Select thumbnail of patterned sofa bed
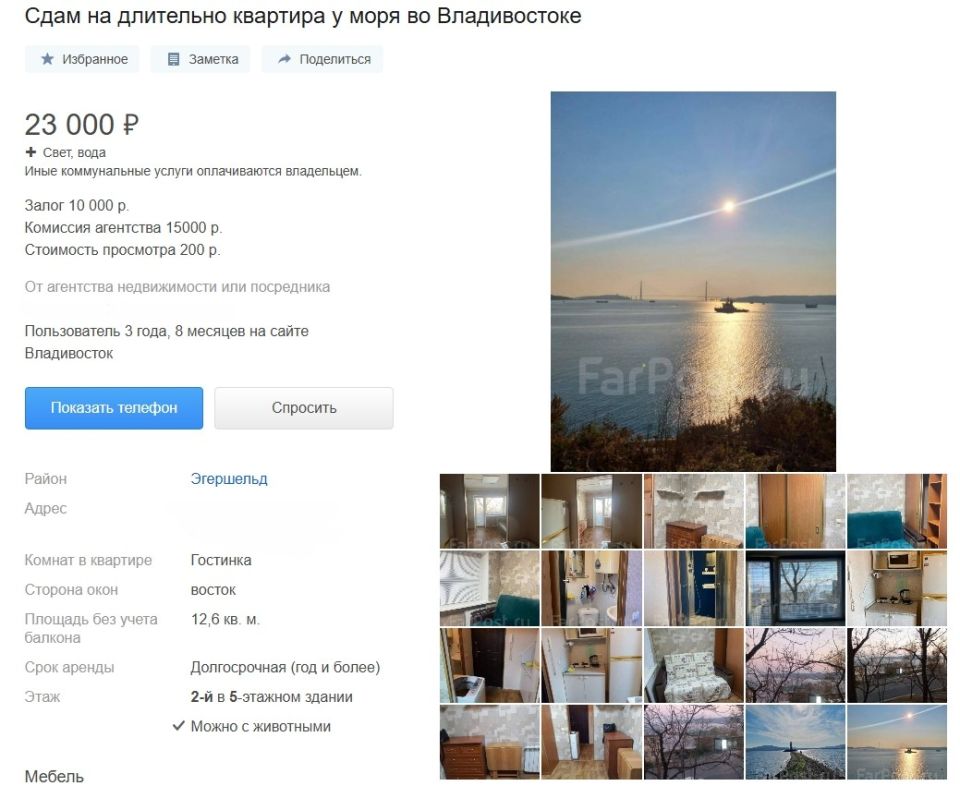This screenshot has width=960, height=786. [694, 665]
